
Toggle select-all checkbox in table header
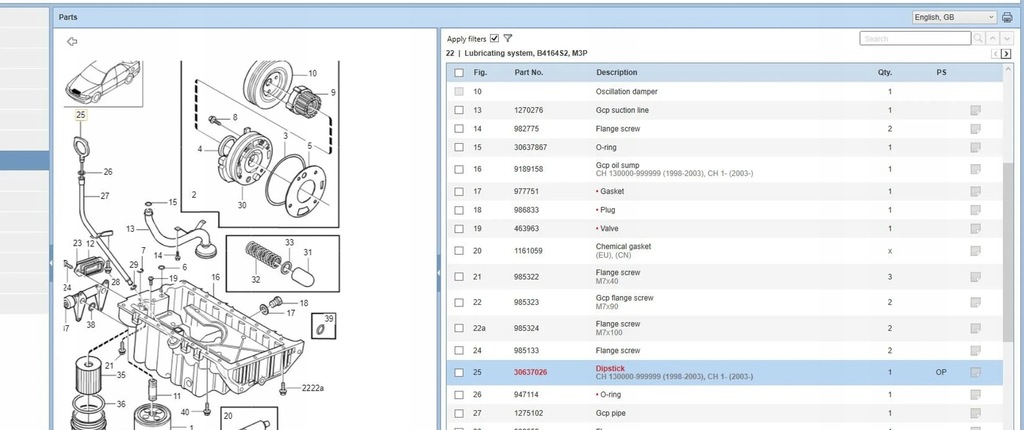click(459, 73)
